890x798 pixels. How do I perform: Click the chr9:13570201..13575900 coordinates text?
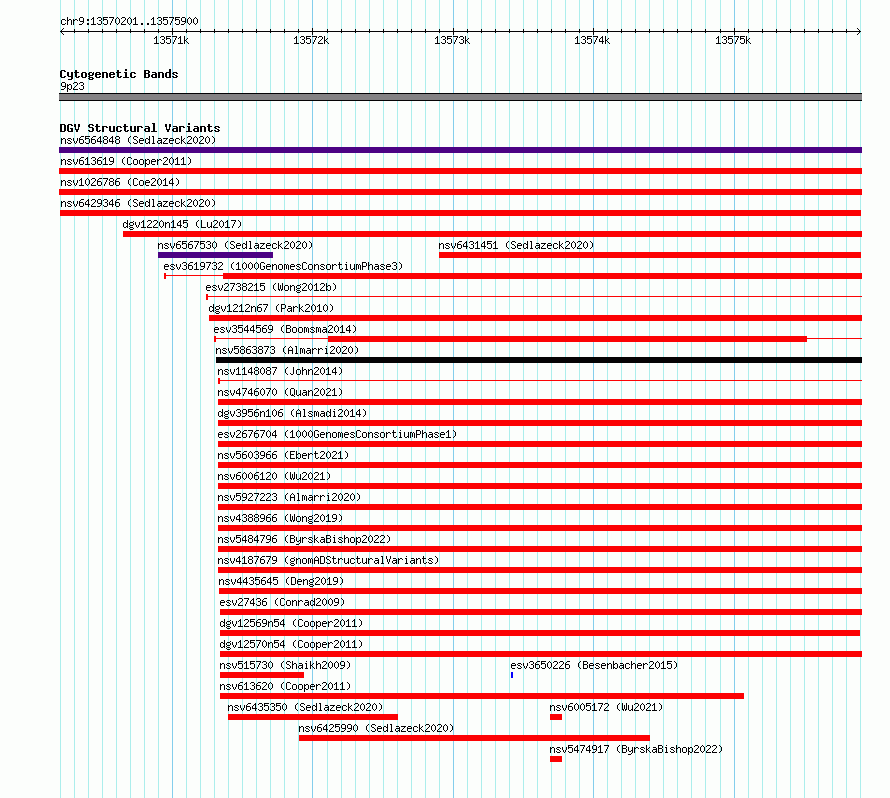tap(129, 22)
